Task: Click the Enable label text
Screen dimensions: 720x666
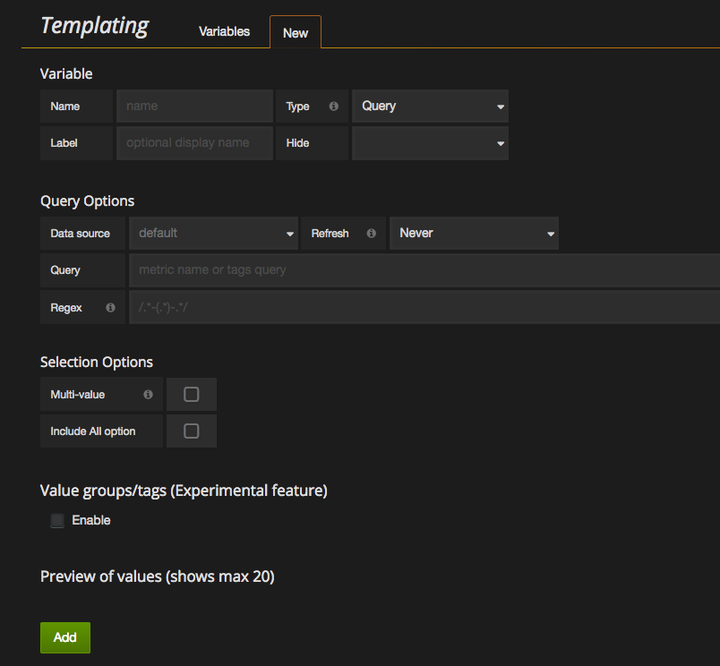Action: pyautogui.click(x=91, y=521)
